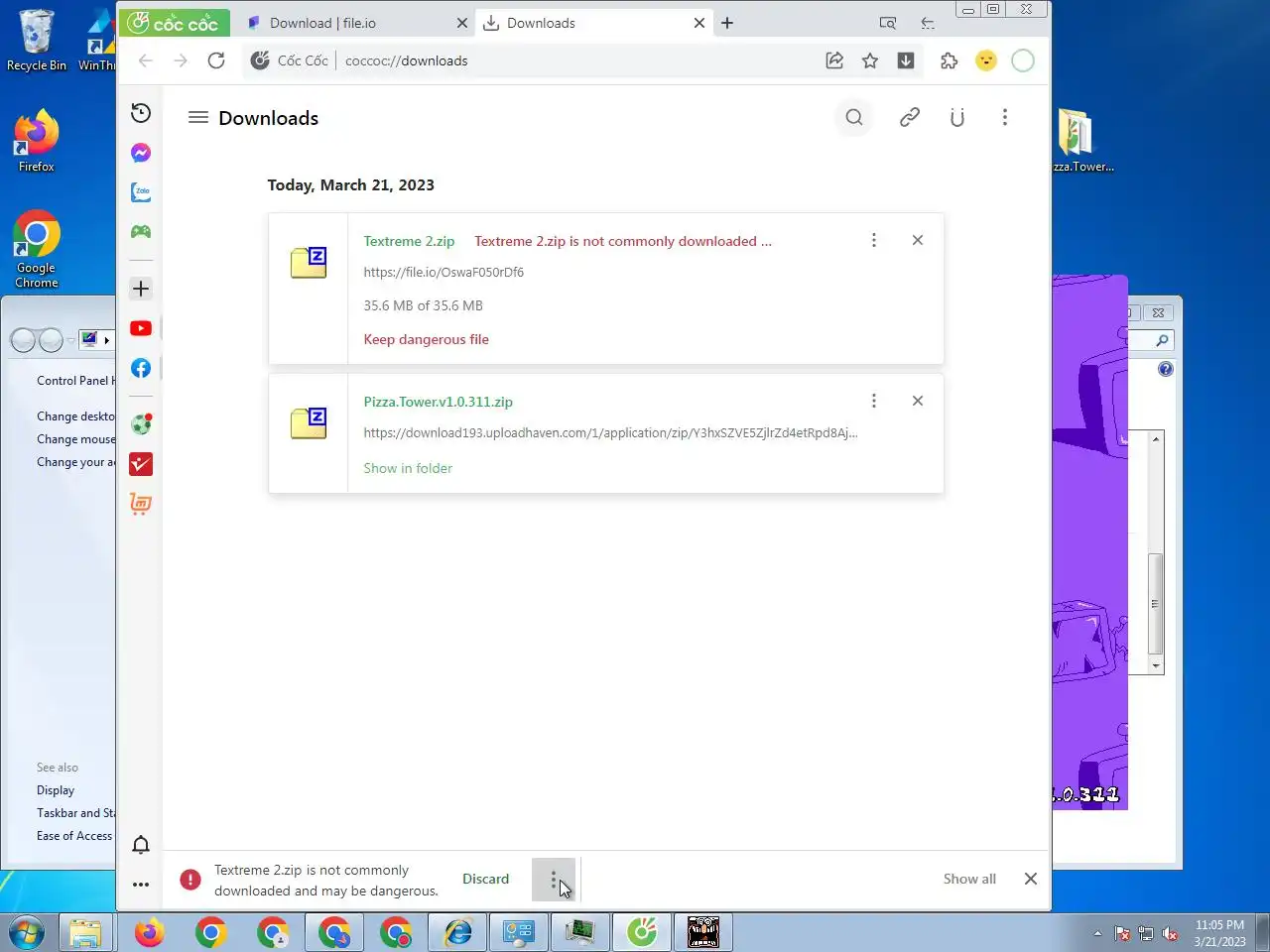Viewport: 1270px width, 952px height.
Task: Click the file.io source URL
Action: coord(444,272)
